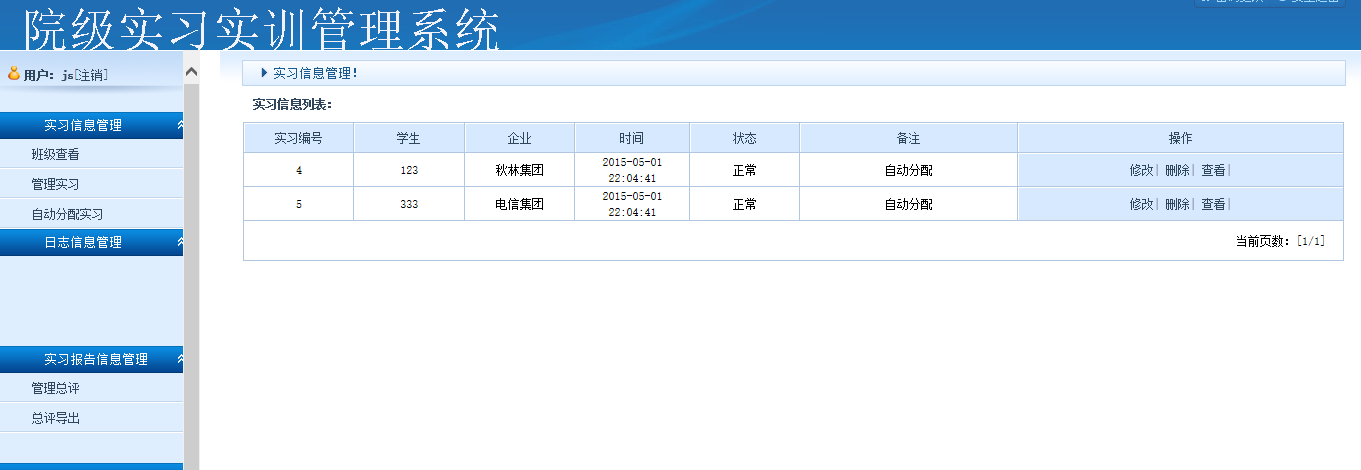Open the 日志信息管理 sidebar header
This screenshot has width=1361, height=470.
coord(91,243)
